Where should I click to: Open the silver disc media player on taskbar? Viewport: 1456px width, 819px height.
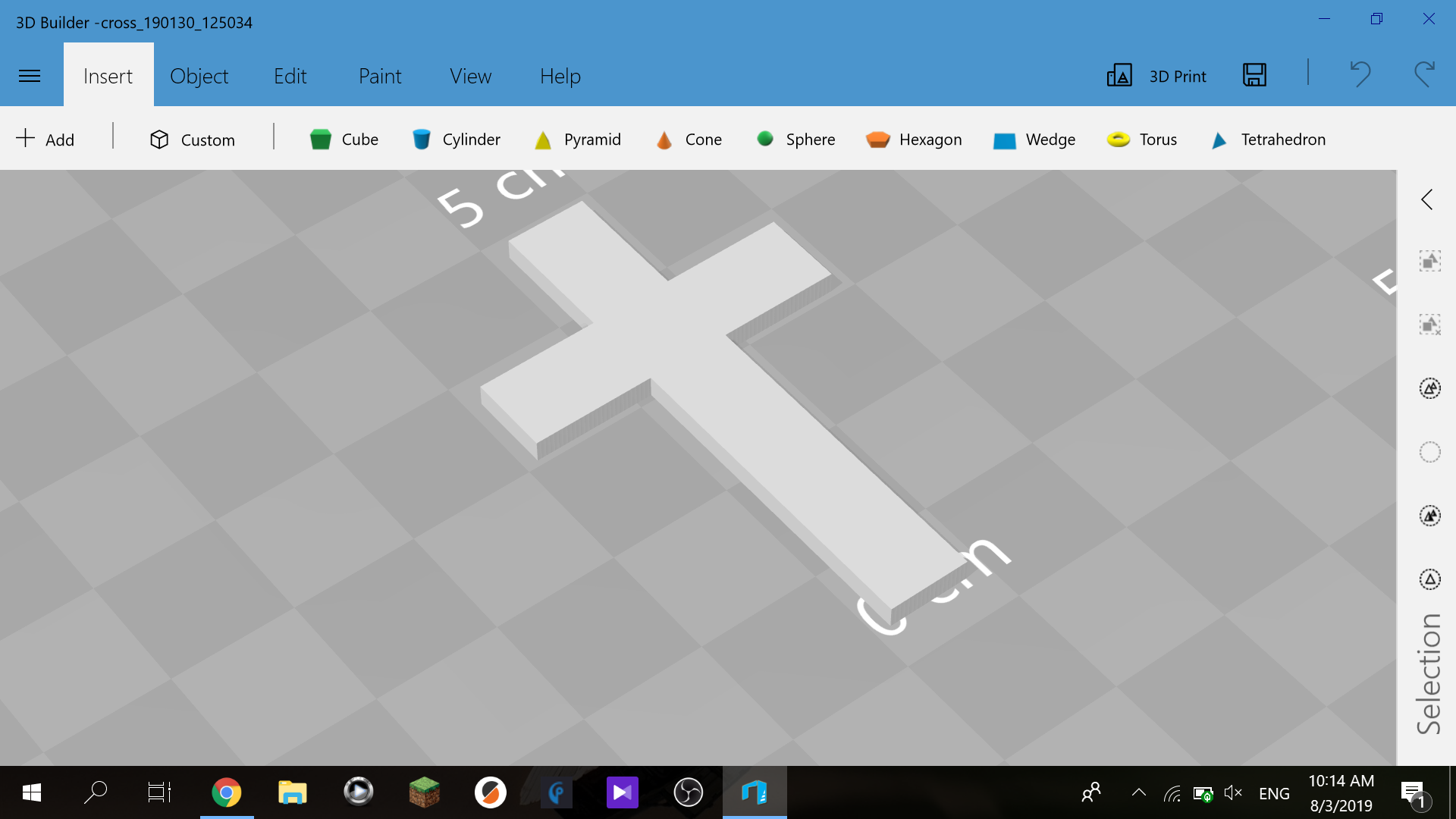click(x=358, y=792)
